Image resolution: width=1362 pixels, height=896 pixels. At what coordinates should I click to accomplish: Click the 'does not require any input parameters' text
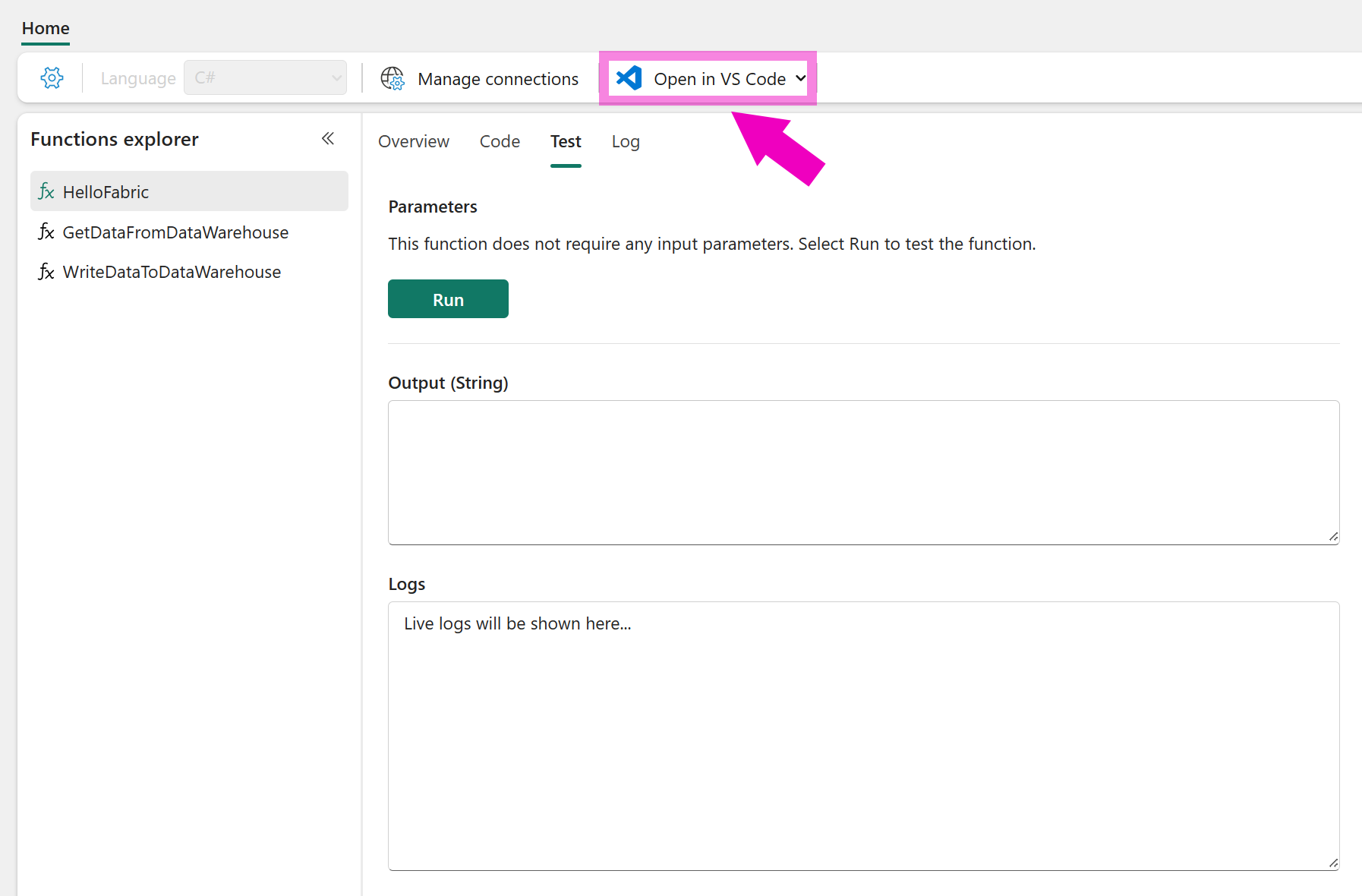click(x=642, y=244)
